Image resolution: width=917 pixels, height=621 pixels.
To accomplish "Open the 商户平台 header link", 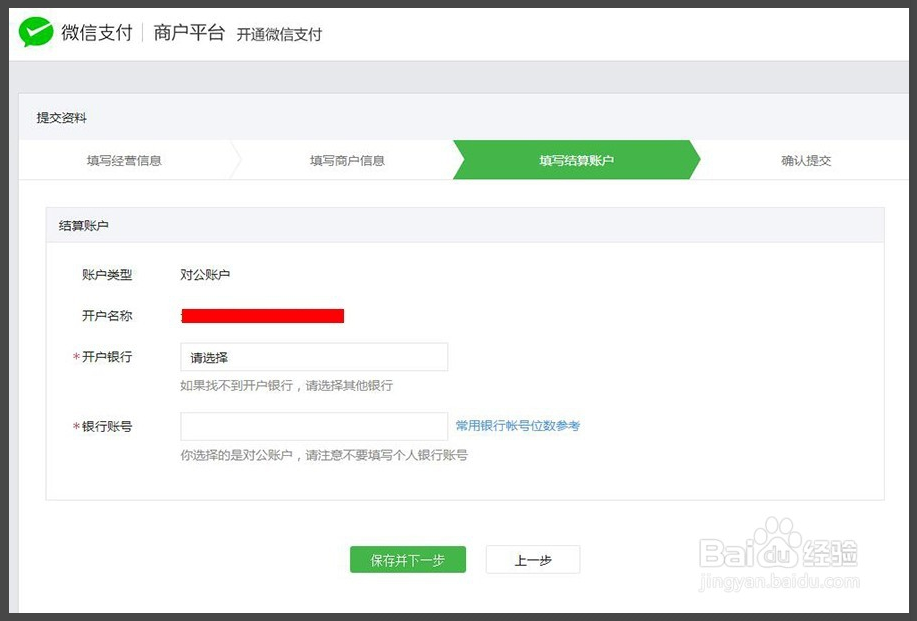I will click(188, 33).
